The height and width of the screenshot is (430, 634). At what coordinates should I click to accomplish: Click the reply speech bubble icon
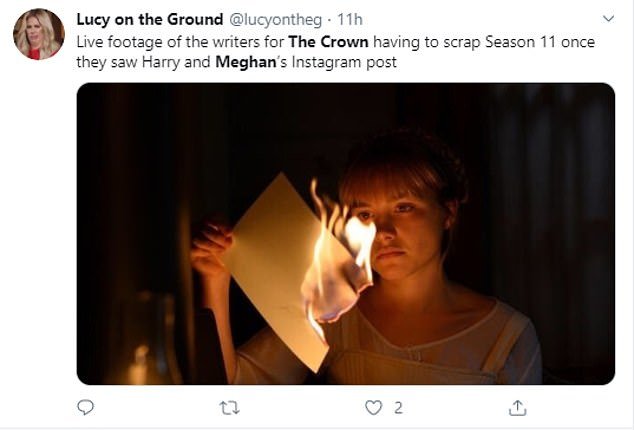[x=86, y=407]
